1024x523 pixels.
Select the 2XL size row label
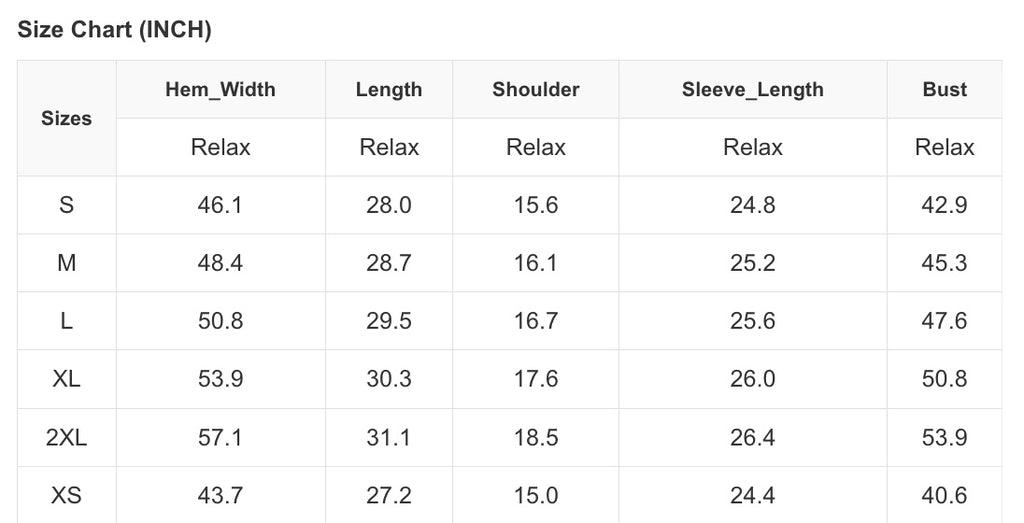click(66, 437)
